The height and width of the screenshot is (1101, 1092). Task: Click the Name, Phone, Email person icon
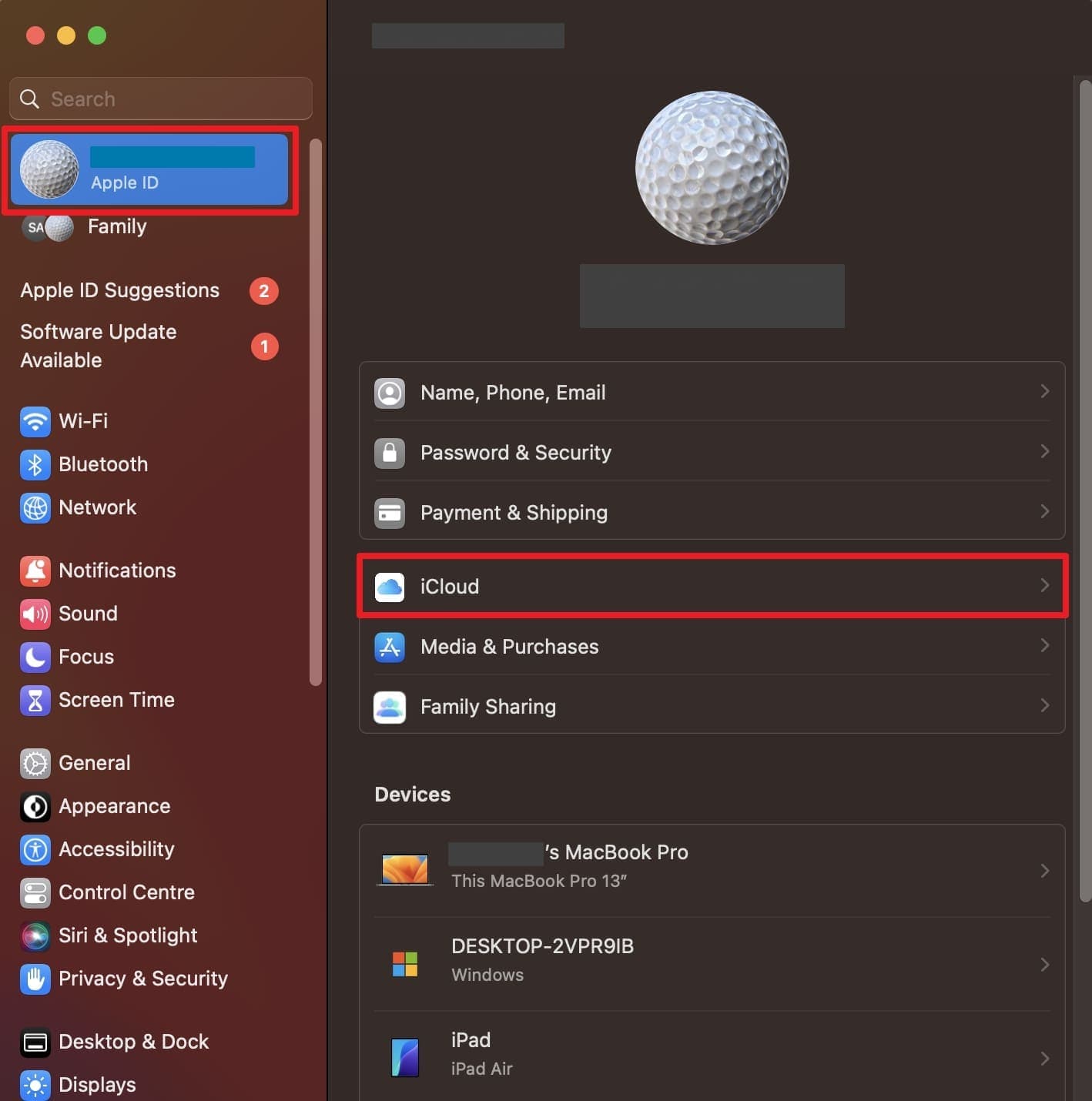click(390, 393)
